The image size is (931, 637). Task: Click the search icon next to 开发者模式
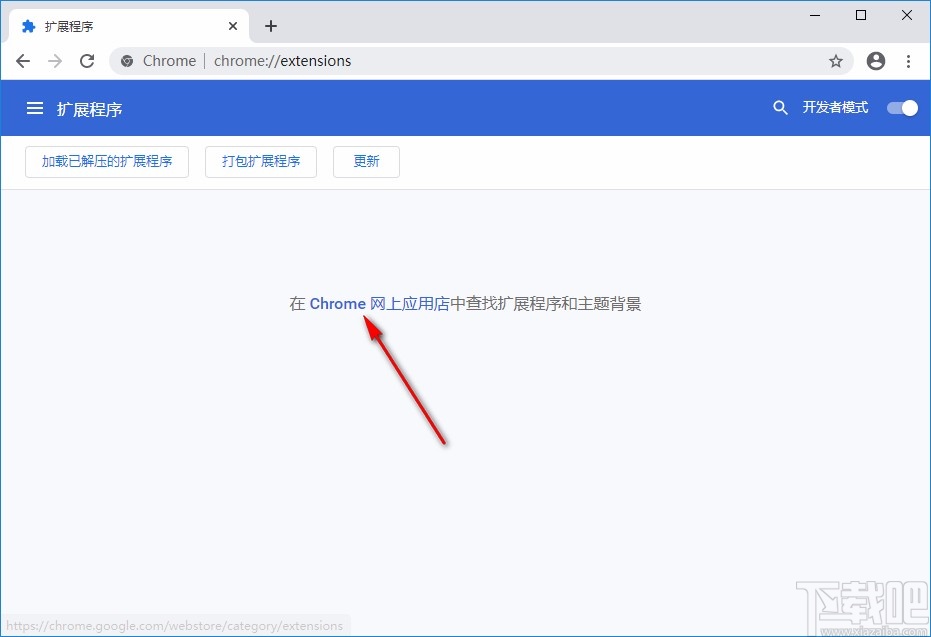tap(781, 108)
